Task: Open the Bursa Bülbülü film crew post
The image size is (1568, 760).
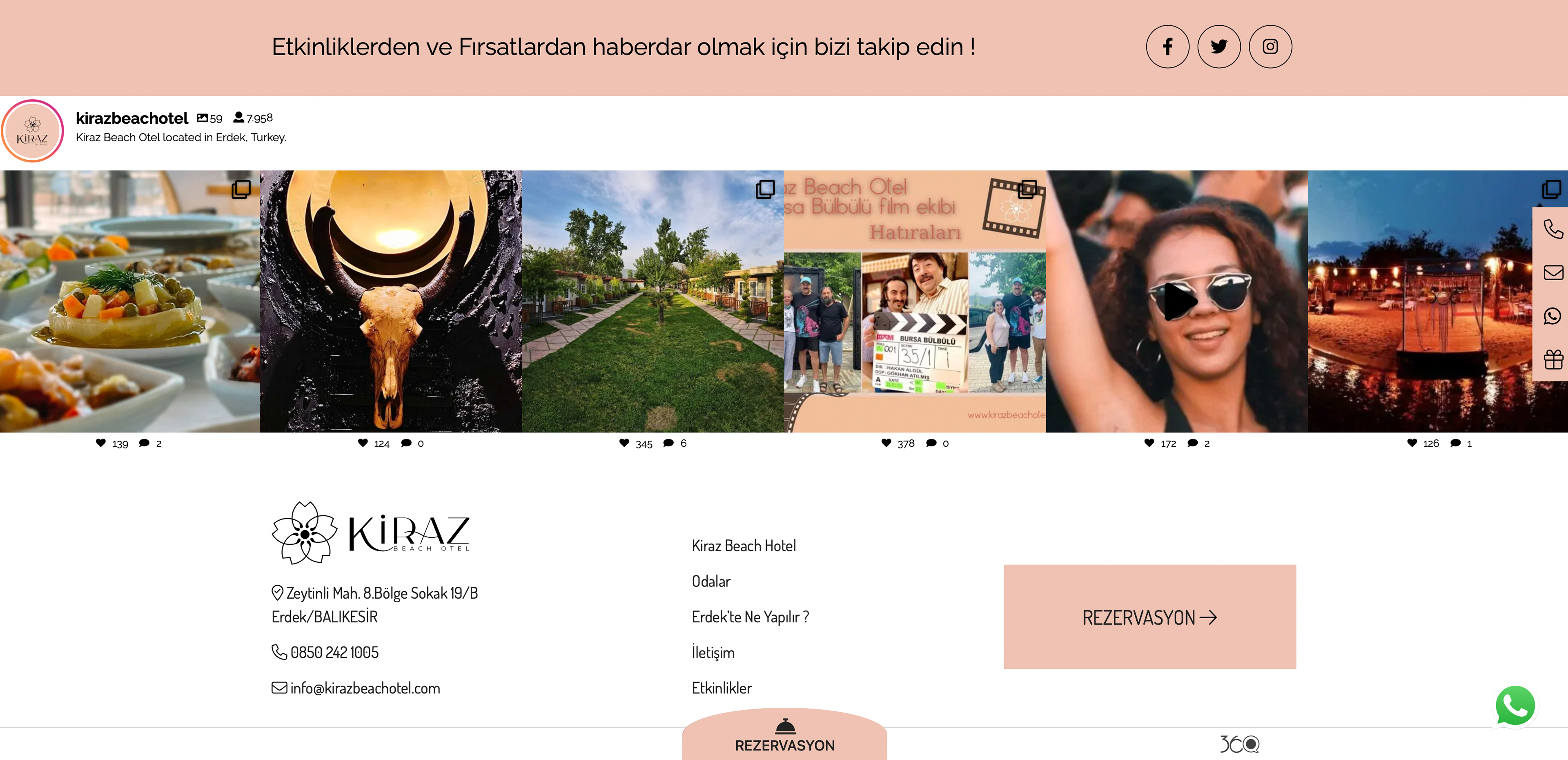Action: (915, 301)
